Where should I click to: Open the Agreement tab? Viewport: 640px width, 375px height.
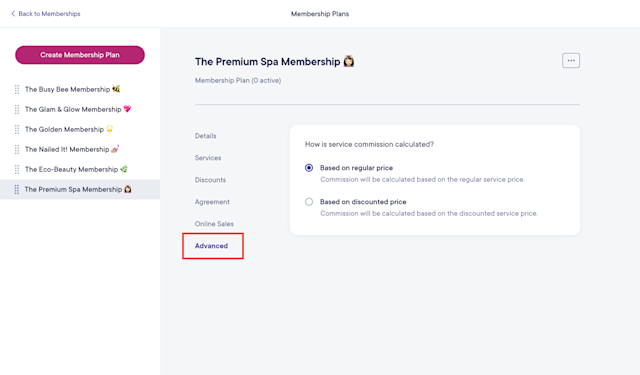tap(212, 202)
